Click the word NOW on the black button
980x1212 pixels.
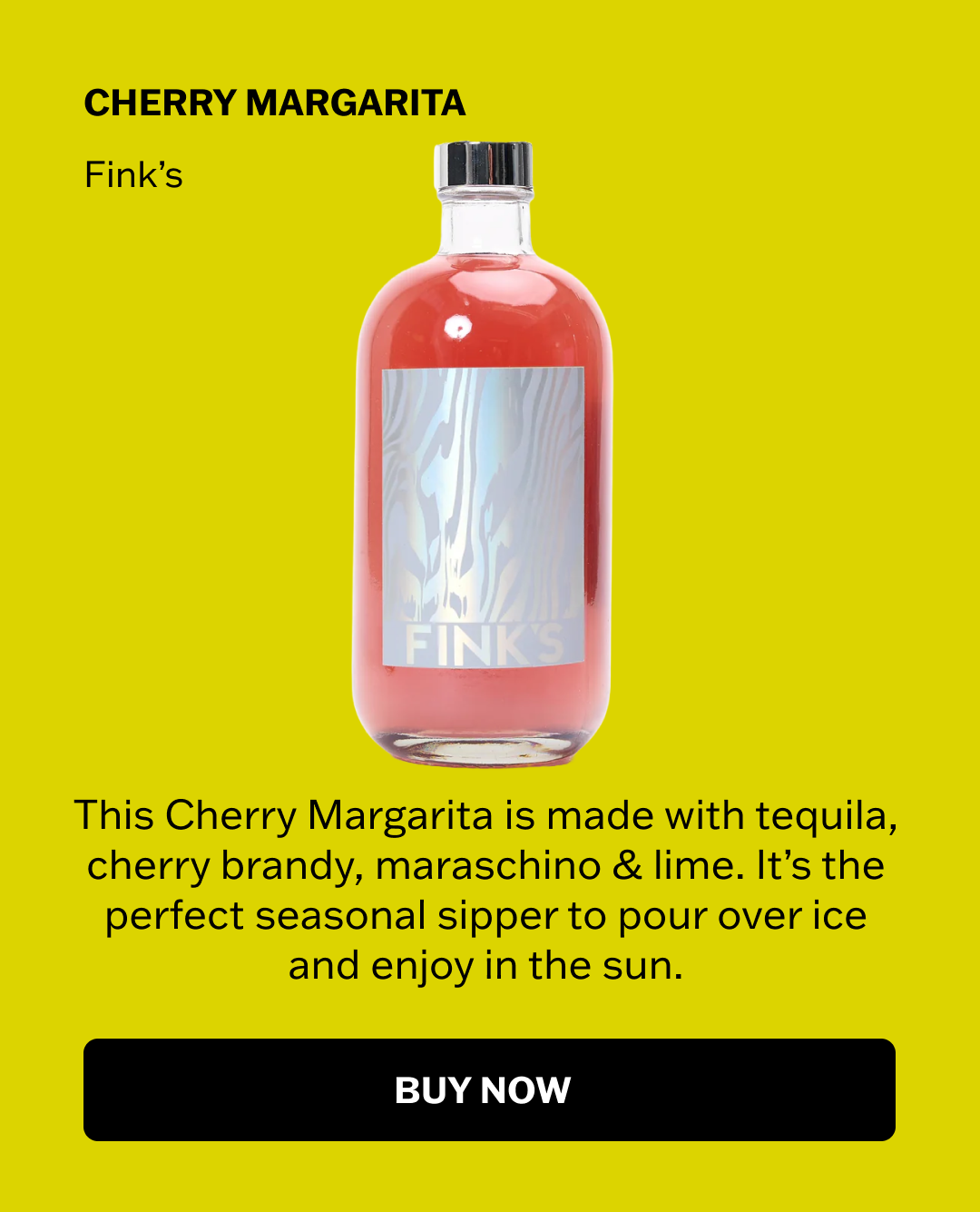click(525, 1090)
